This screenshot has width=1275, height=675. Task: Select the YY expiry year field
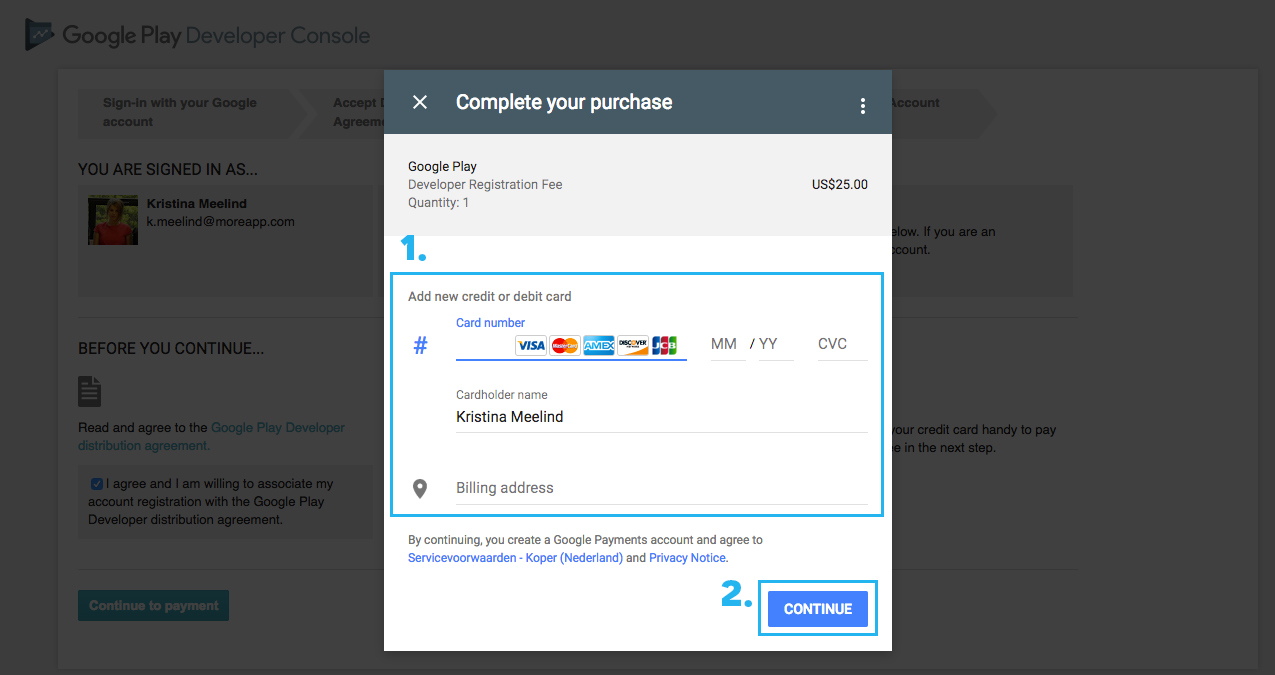(775, 344)
